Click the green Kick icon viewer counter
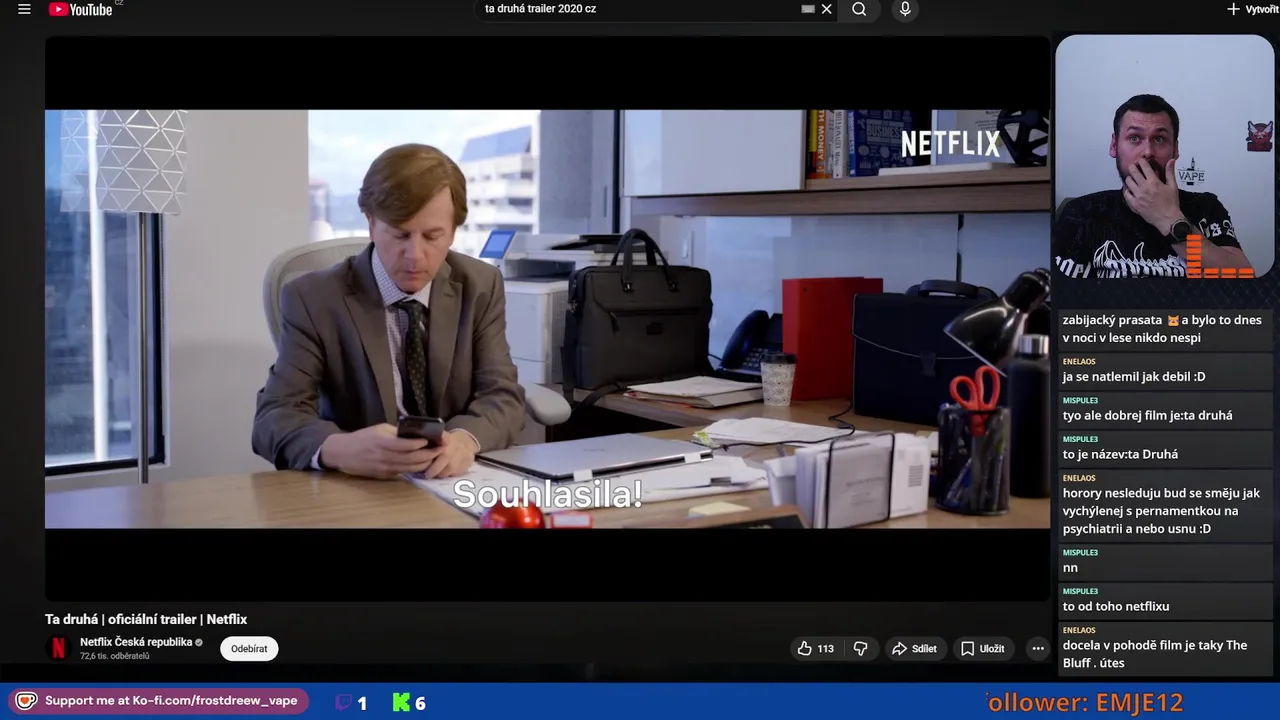This screenshot has height=720, width=1280. click(409, 703)
